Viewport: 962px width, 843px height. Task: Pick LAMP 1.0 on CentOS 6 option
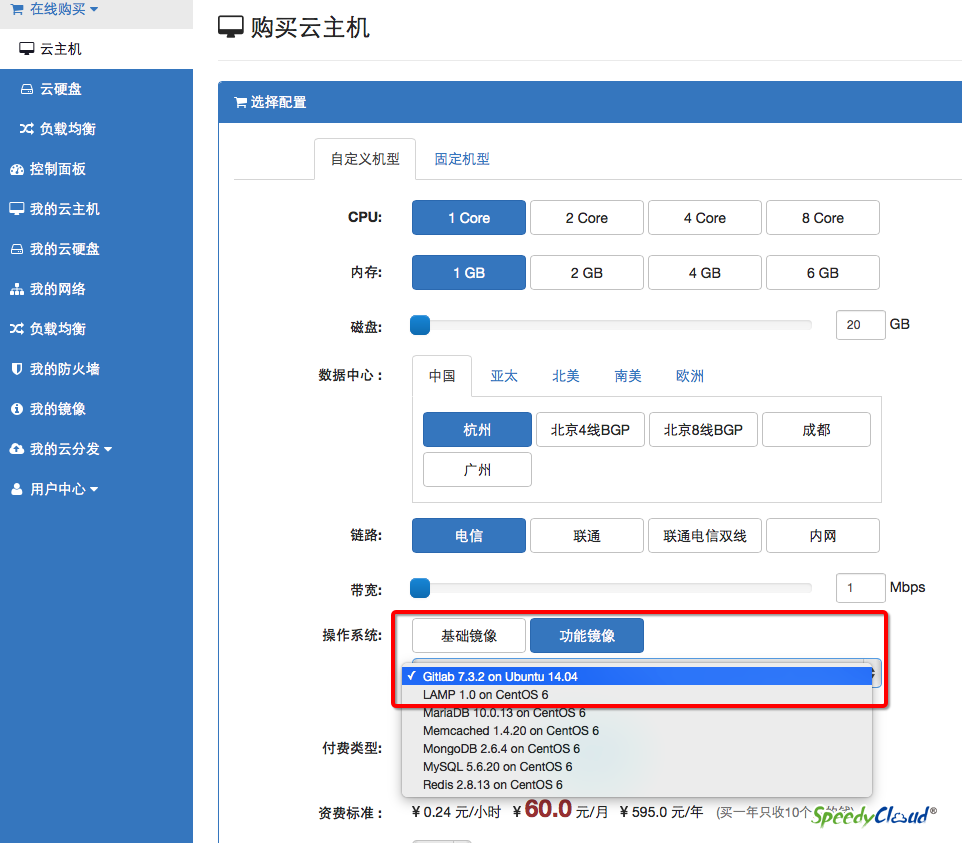coord(637,695)
